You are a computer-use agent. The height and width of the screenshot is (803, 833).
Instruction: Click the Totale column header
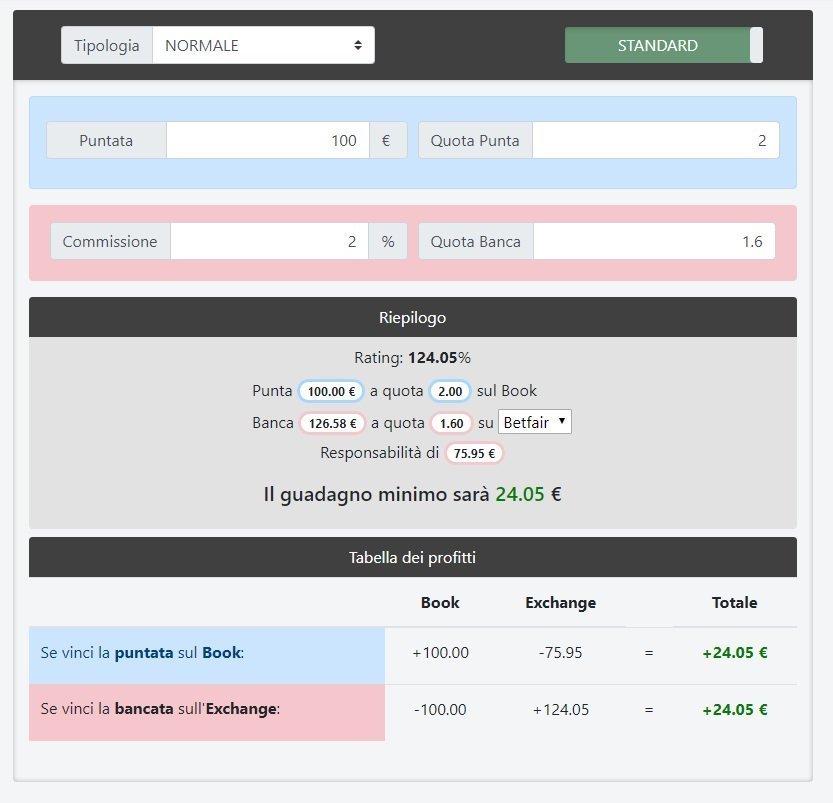tap(734, 602)
